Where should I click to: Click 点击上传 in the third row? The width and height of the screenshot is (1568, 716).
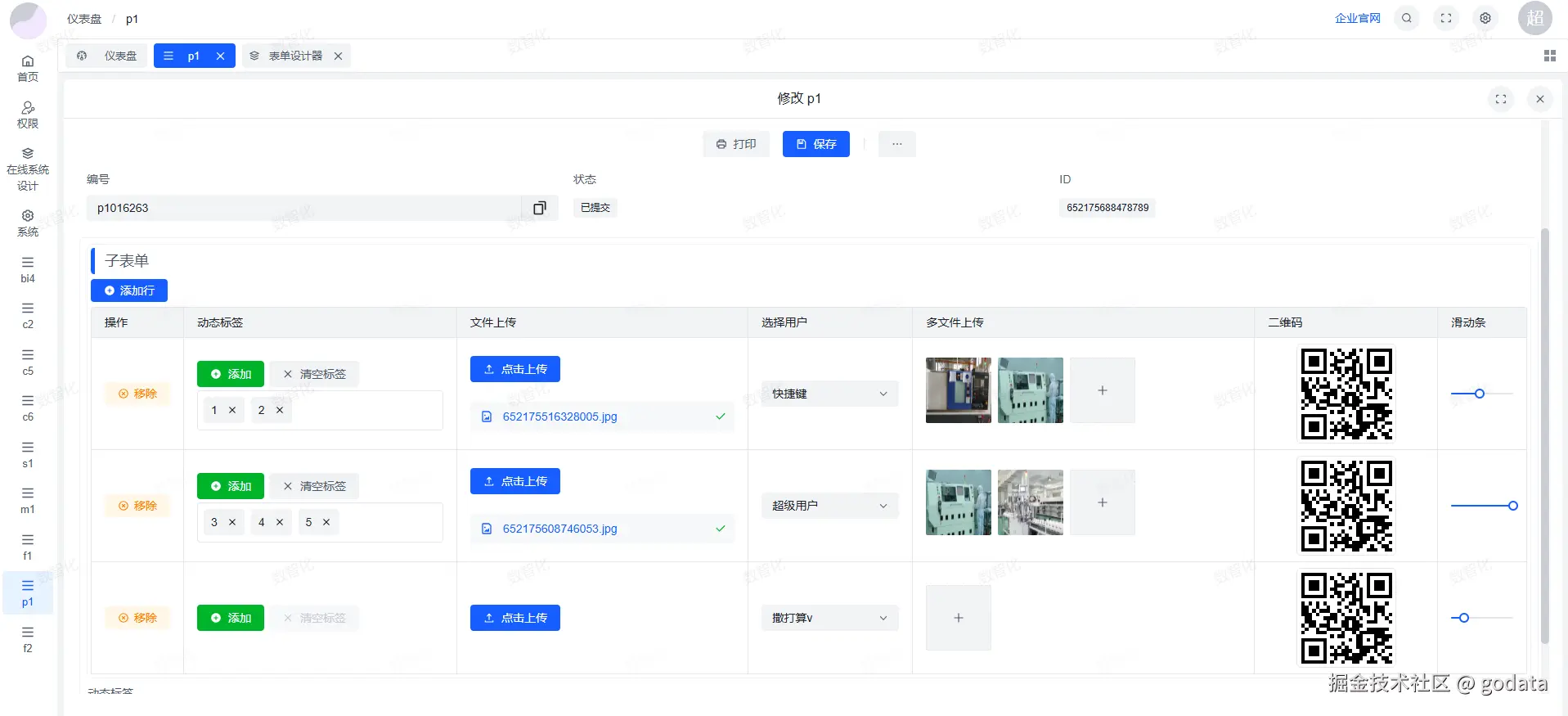pyautogui.click(x=515, y=618)
